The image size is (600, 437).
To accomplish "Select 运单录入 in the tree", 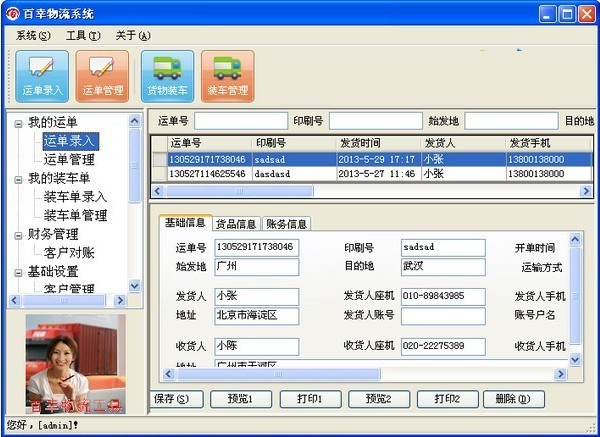I will 71,141.
